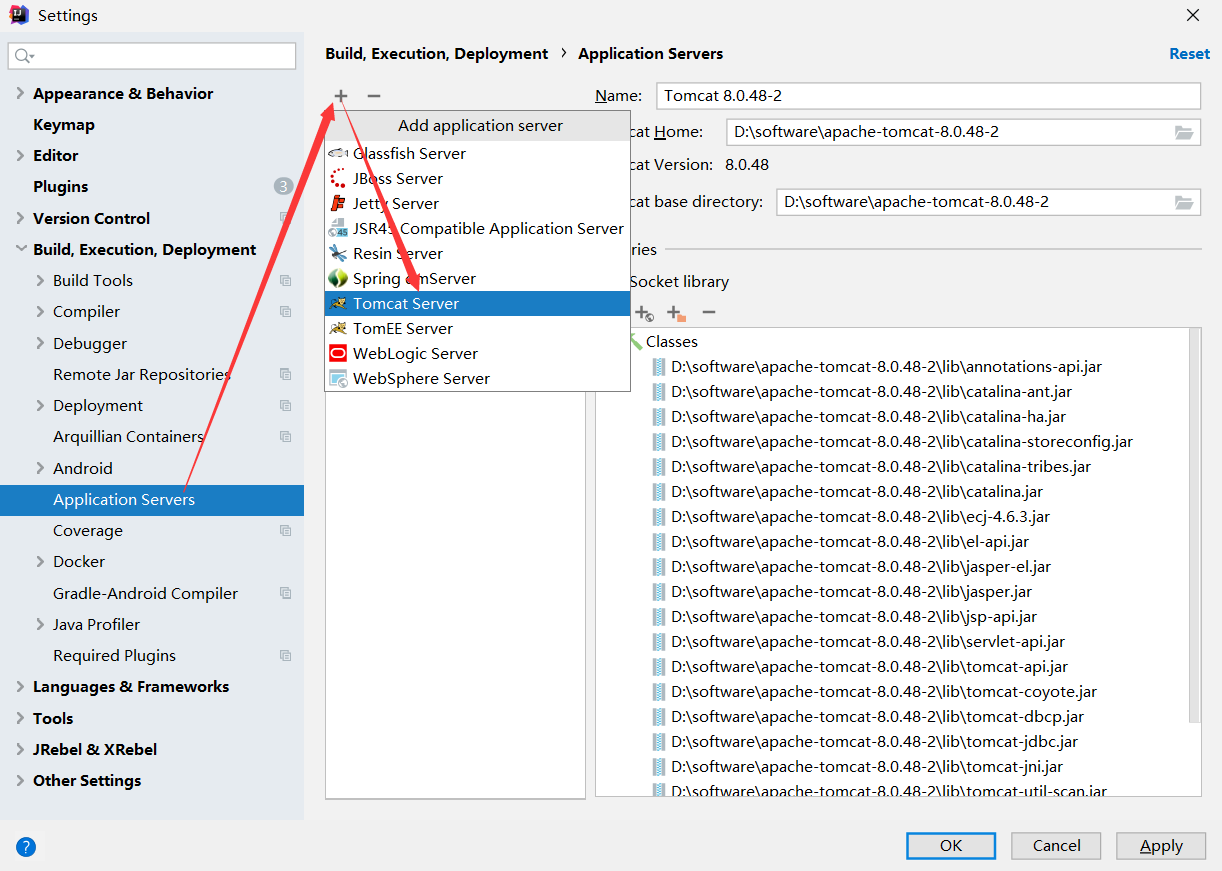
Task: Click project-level icon beside Compiler
Action: point(286,312)
